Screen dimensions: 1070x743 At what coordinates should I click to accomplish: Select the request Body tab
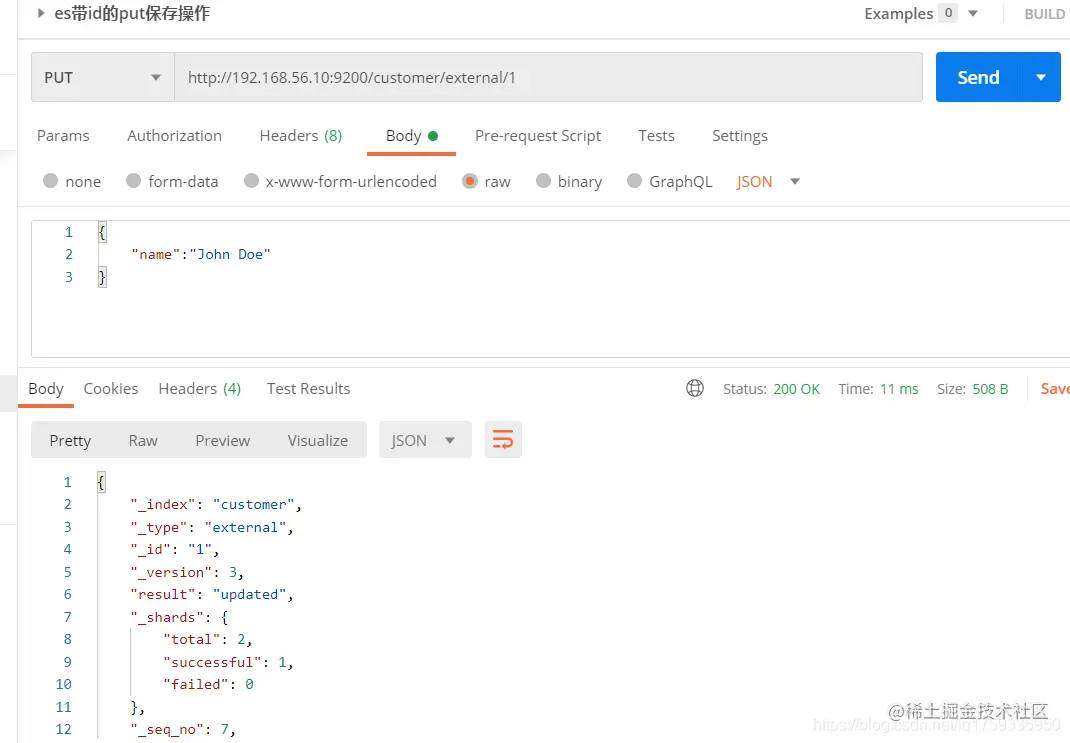pos(411,136)
